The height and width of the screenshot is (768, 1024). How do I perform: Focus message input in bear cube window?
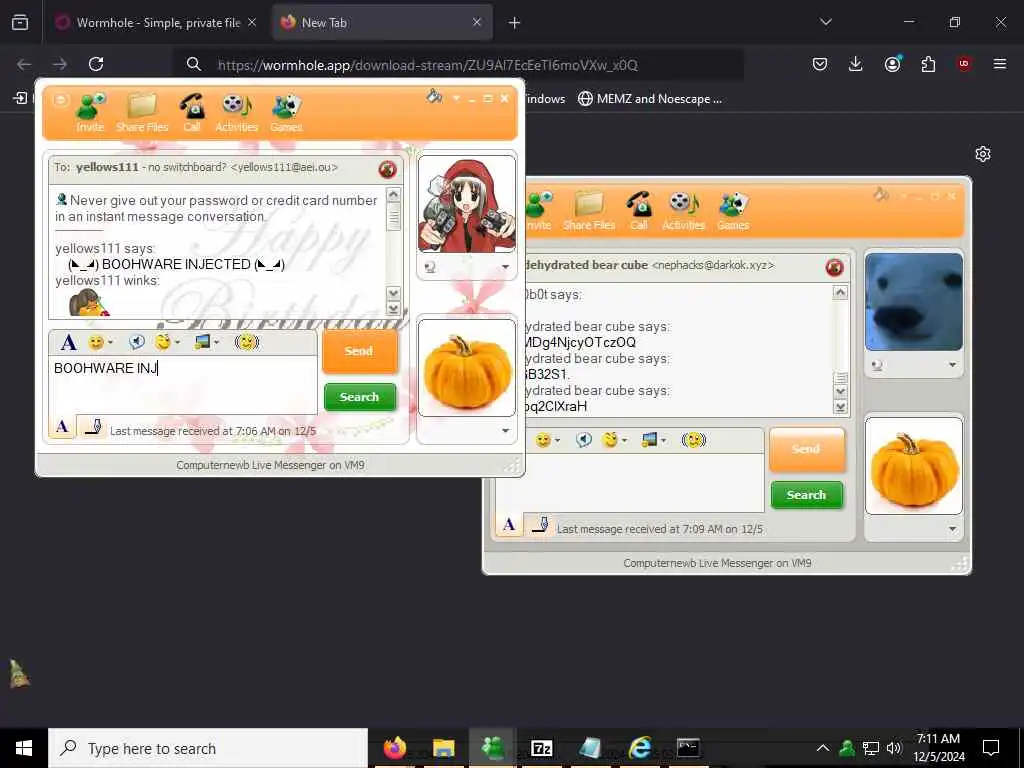[630, 483]
